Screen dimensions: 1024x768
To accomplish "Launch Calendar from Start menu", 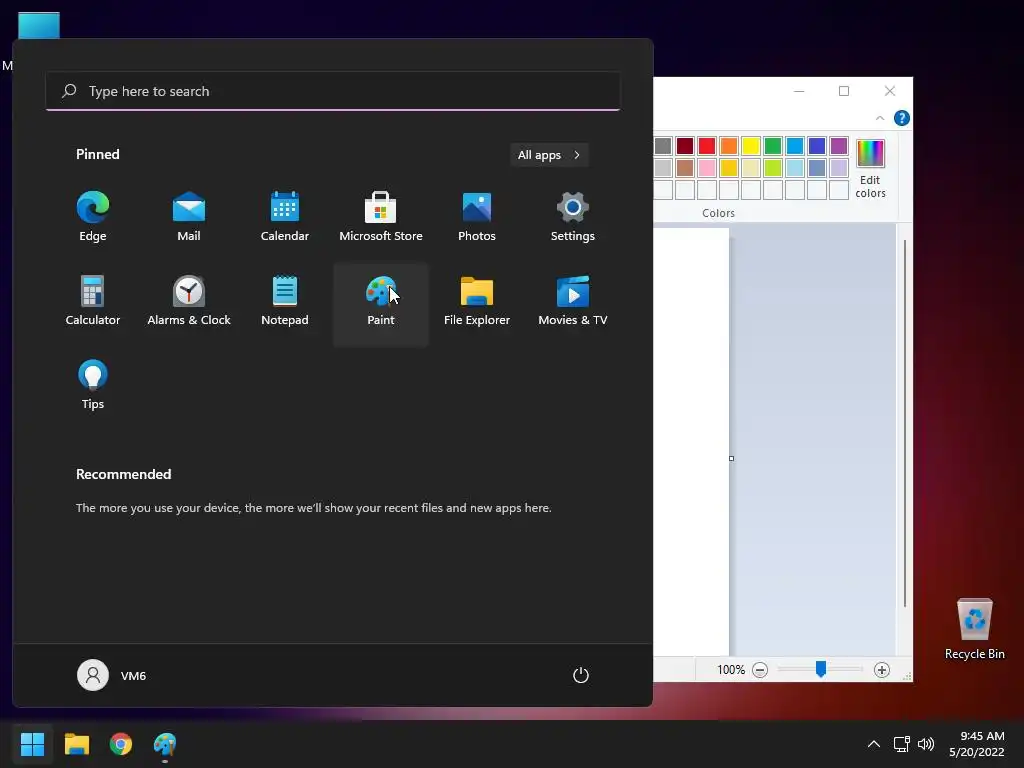I will point(285,217).
